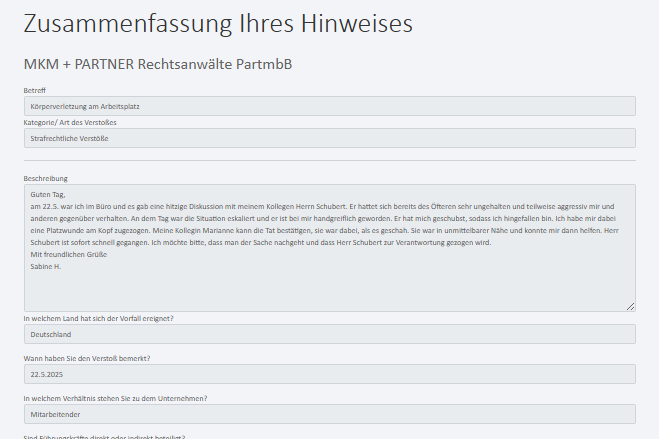Click the MKM + PARTNER Rechtsanwälte PartmbB subtitle
Screen dimensions: 659x439
pos(157,64)
